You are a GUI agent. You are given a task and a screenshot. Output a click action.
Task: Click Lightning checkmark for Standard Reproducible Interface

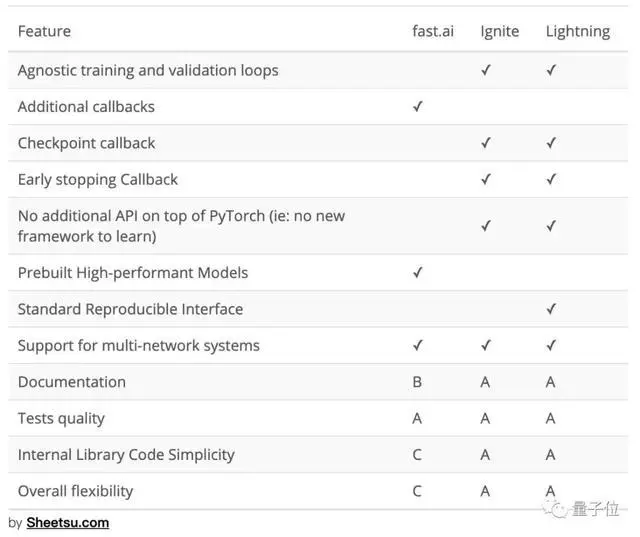[x=551, y=309]
